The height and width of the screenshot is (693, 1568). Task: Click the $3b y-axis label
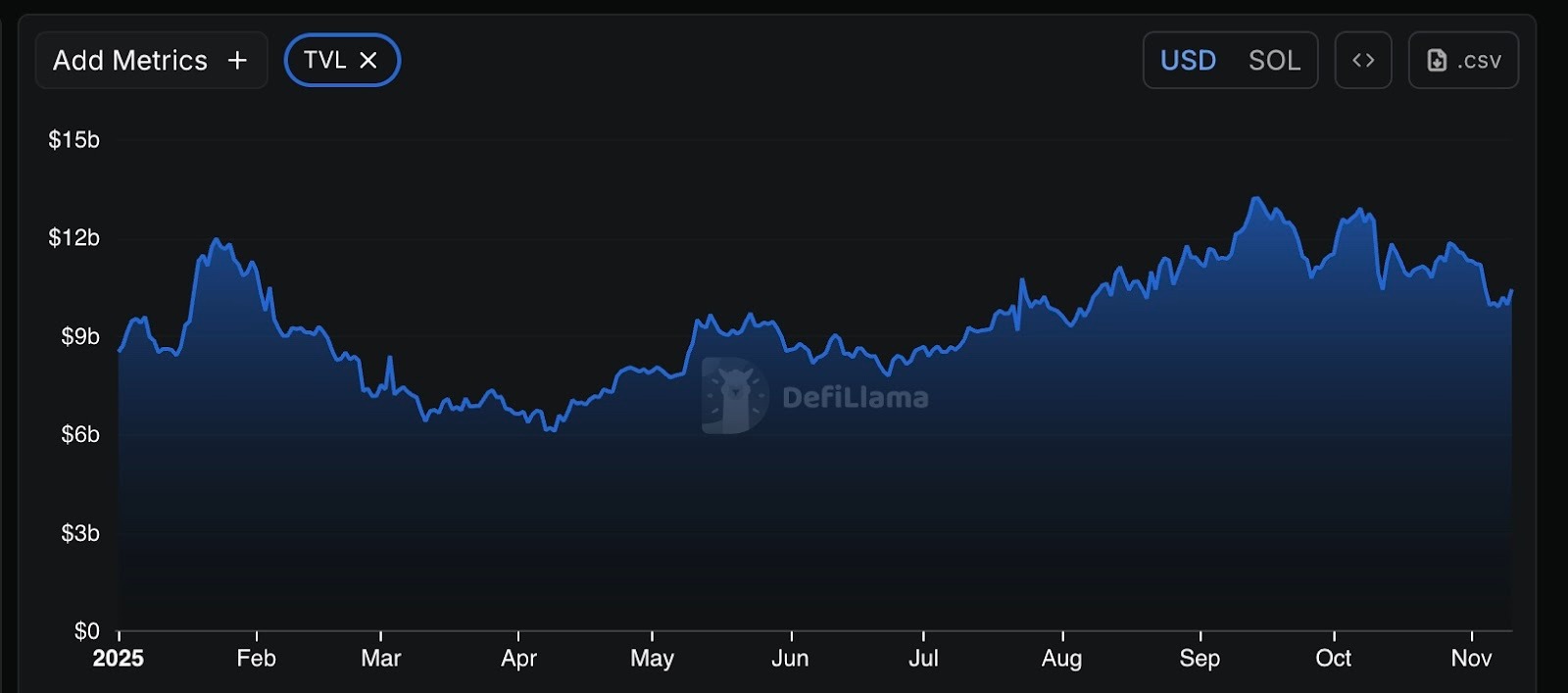(80, 533)
